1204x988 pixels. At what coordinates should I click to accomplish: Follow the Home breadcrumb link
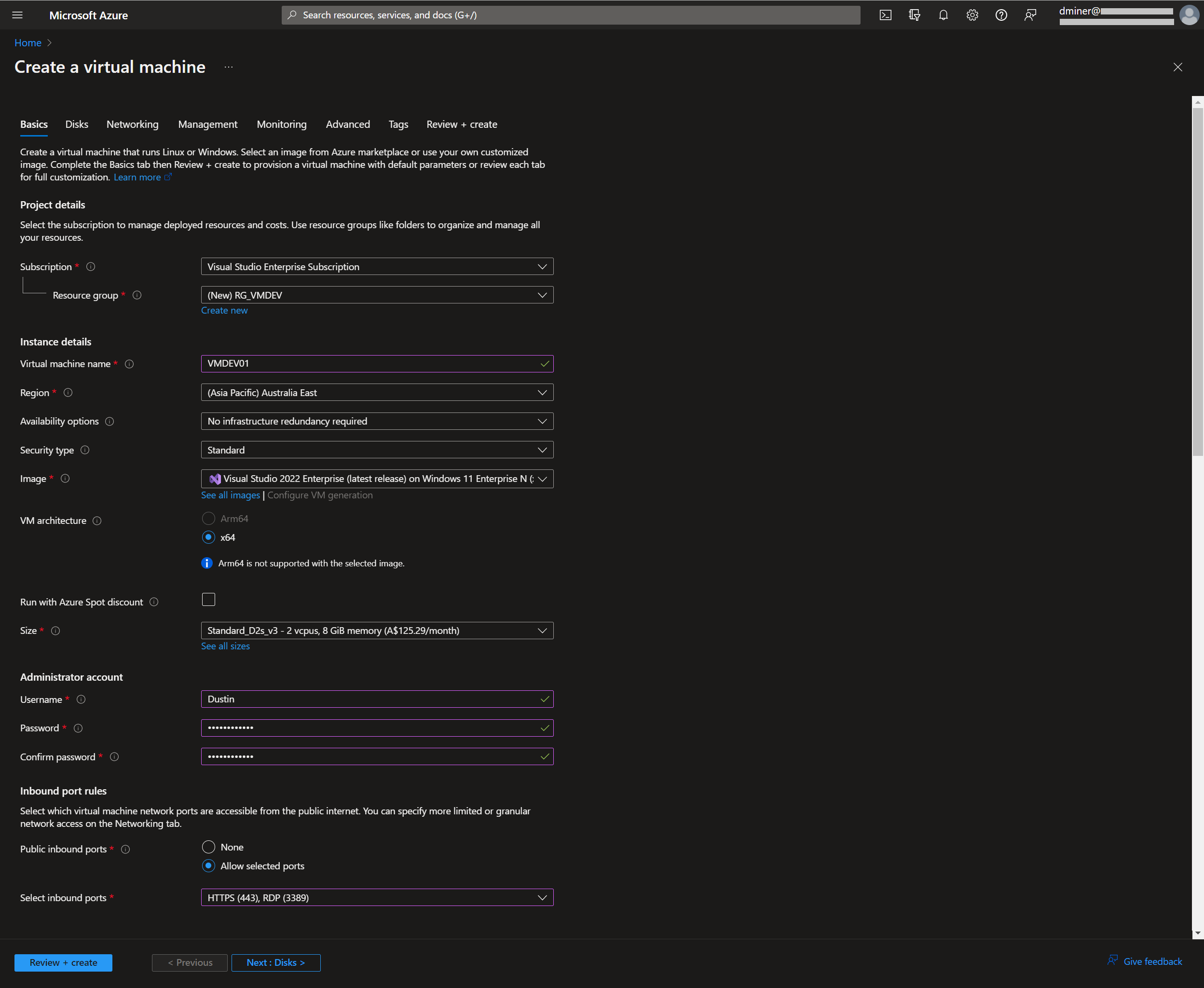pyautogui.click(x=28, y=42)
